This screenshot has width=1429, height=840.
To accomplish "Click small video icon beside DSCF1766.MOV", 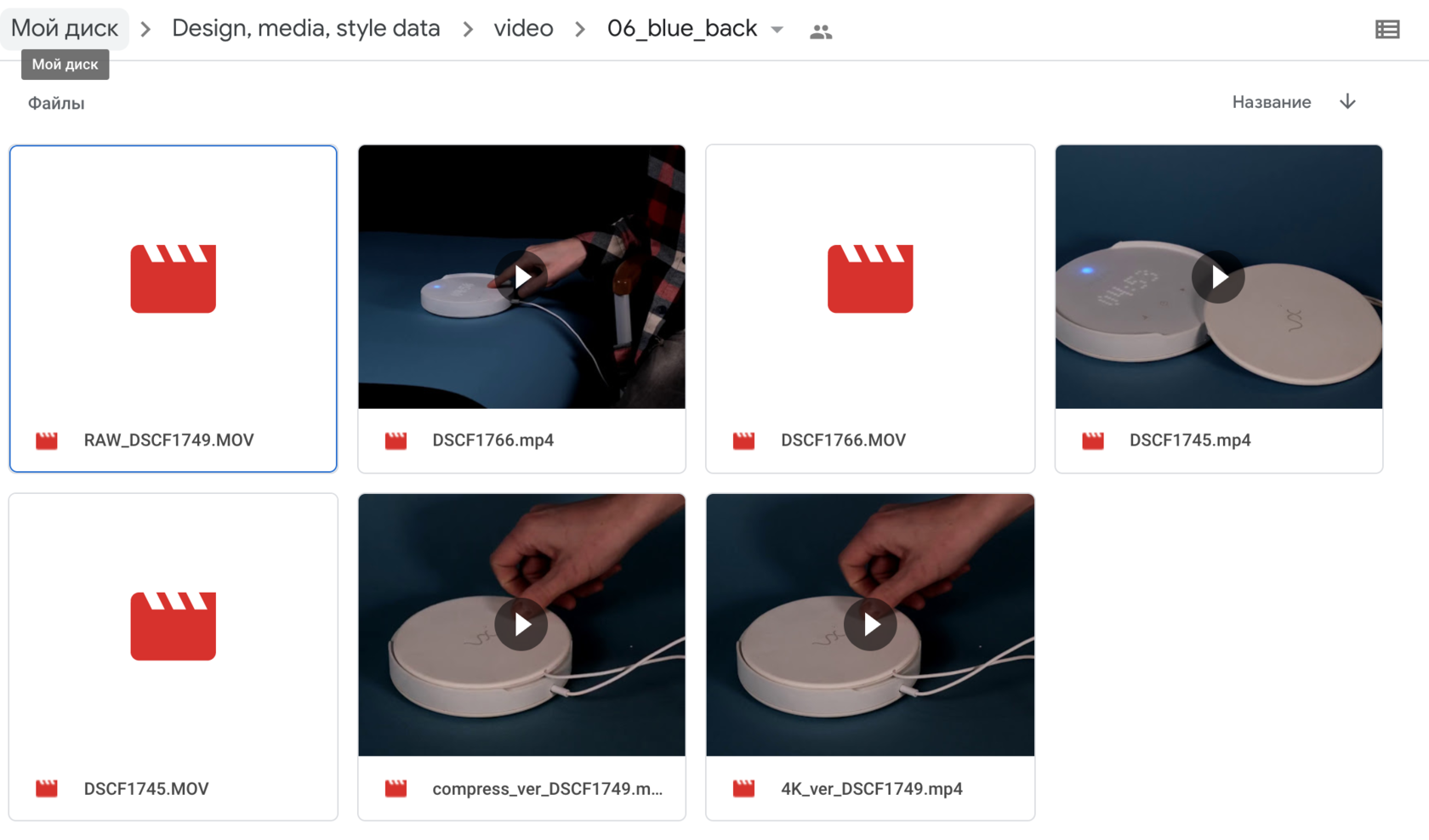I will click(x=744, y=440).
